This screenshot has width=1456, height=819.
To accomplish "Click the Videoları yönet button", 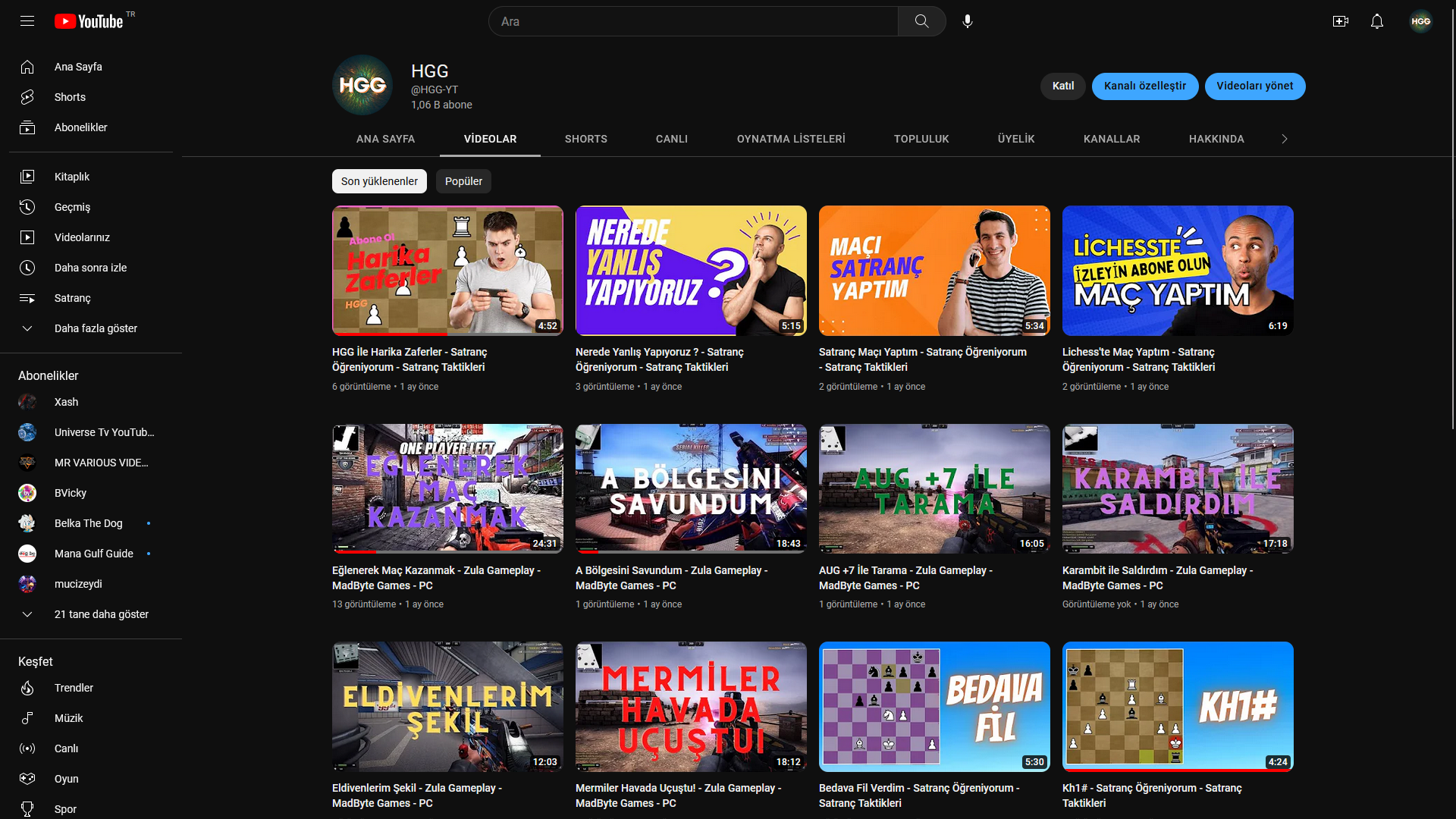I will pyautogui.click(x=1255, y=86).
